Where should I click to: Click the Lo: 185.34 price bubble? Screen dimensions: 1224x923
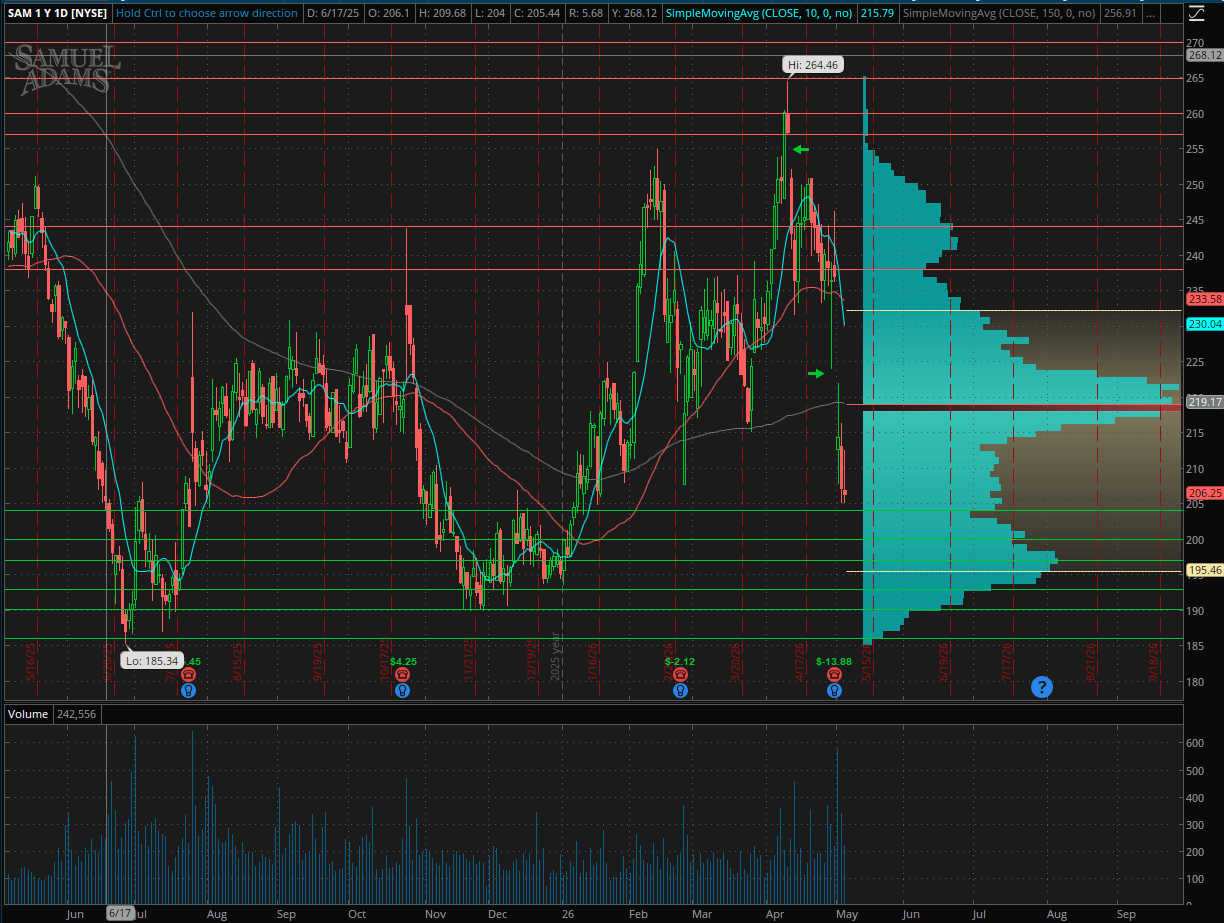150,661
